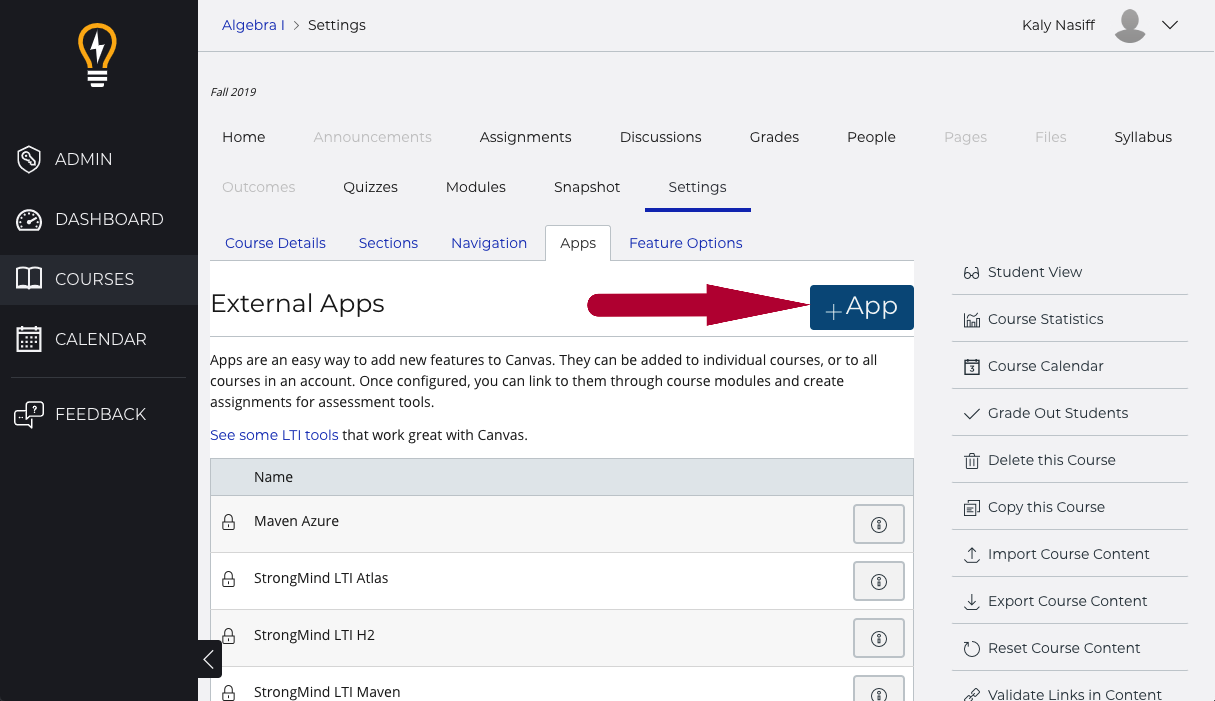This screenshot has height=701, width=1215.
Task: Switch to the Navigation tab
Action: pyautogui.click(x=489, y=243)
